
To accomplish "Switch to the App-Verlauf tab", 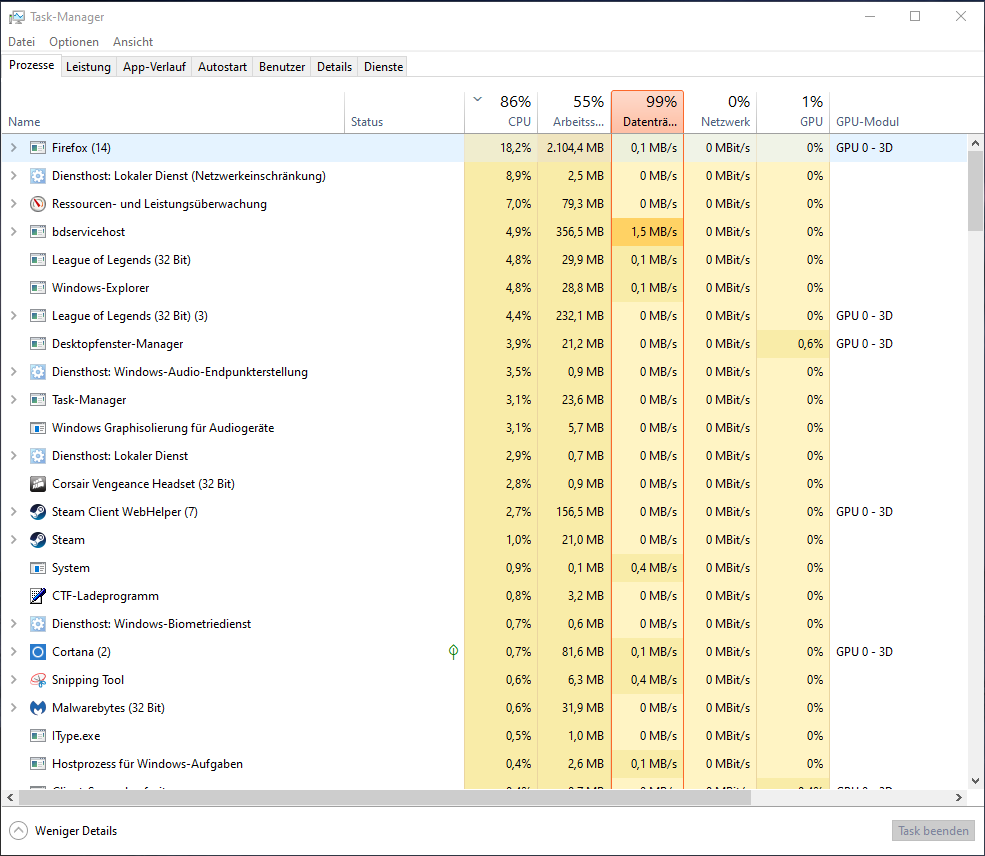I will (x=154, y=67).
